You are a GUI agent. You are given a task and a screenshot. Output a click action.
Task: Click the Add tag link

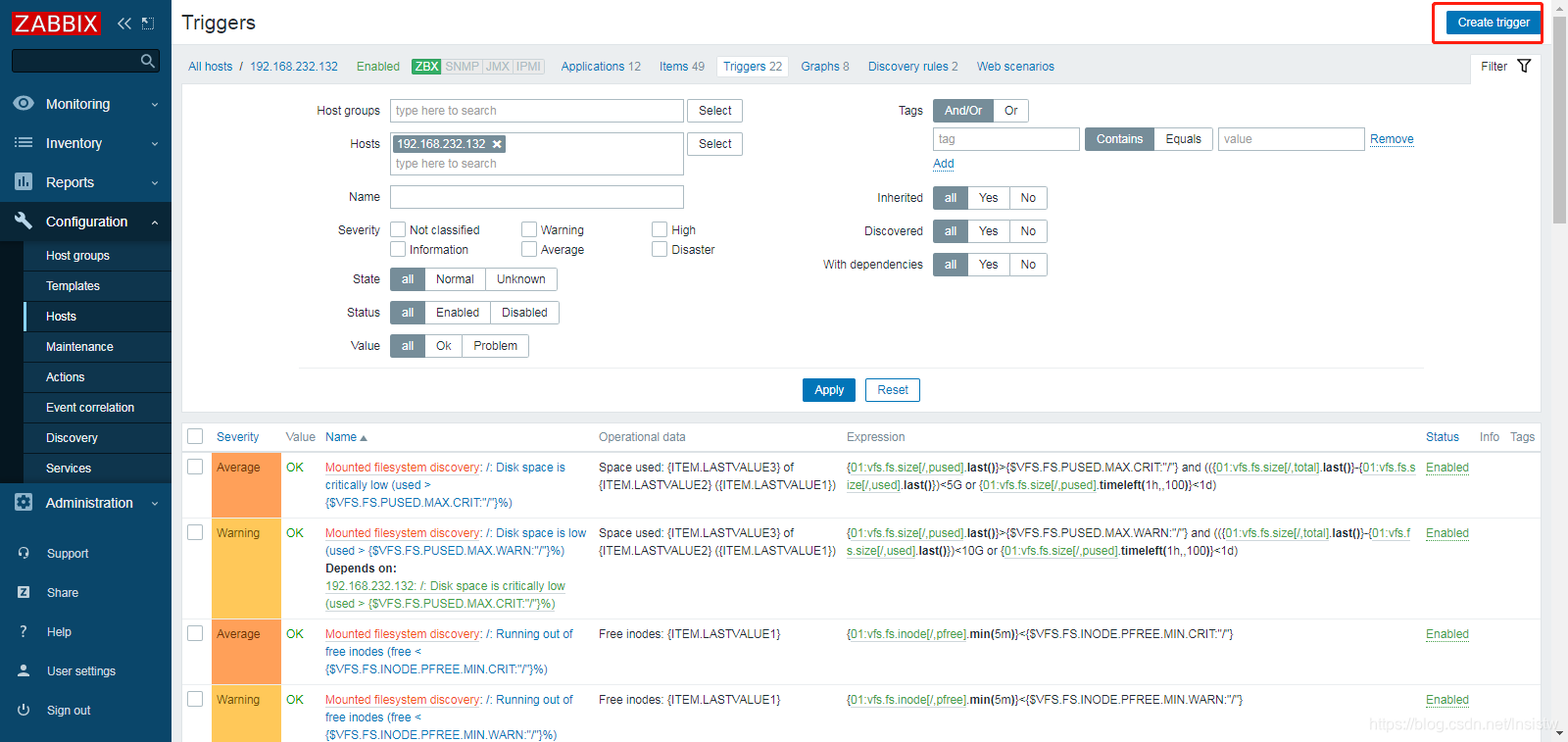coord(944,164)
